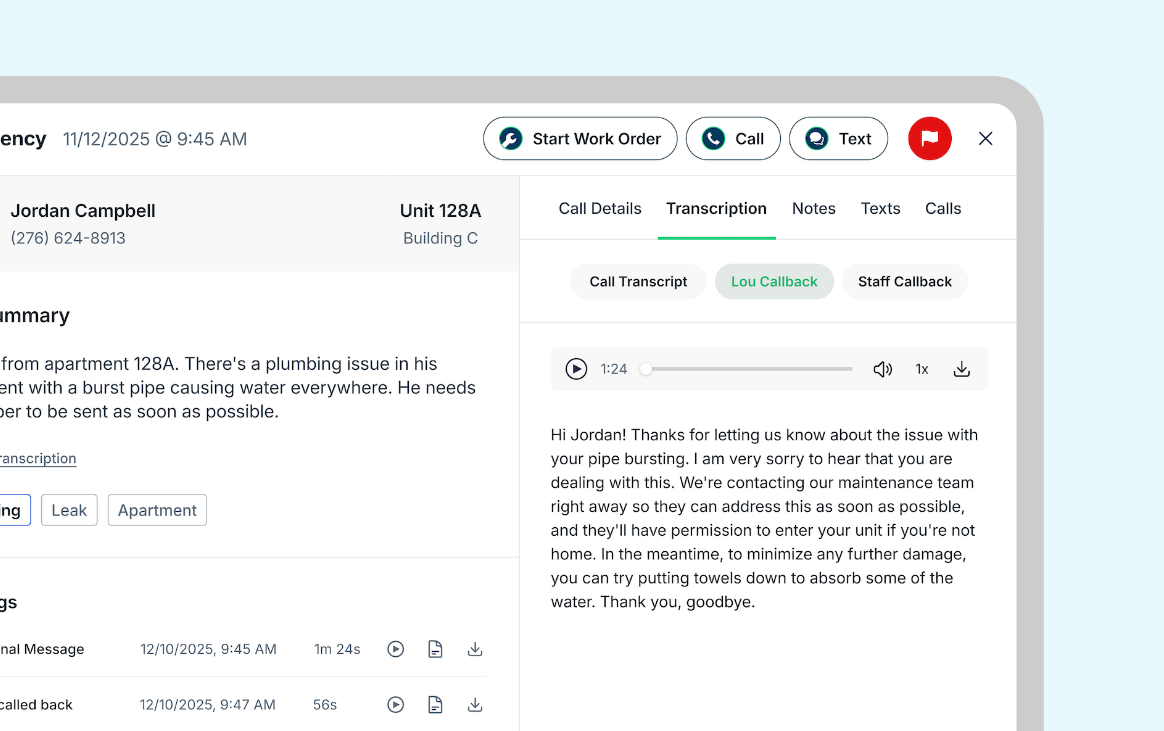Click the Apartment tag chip

(157, 510)
